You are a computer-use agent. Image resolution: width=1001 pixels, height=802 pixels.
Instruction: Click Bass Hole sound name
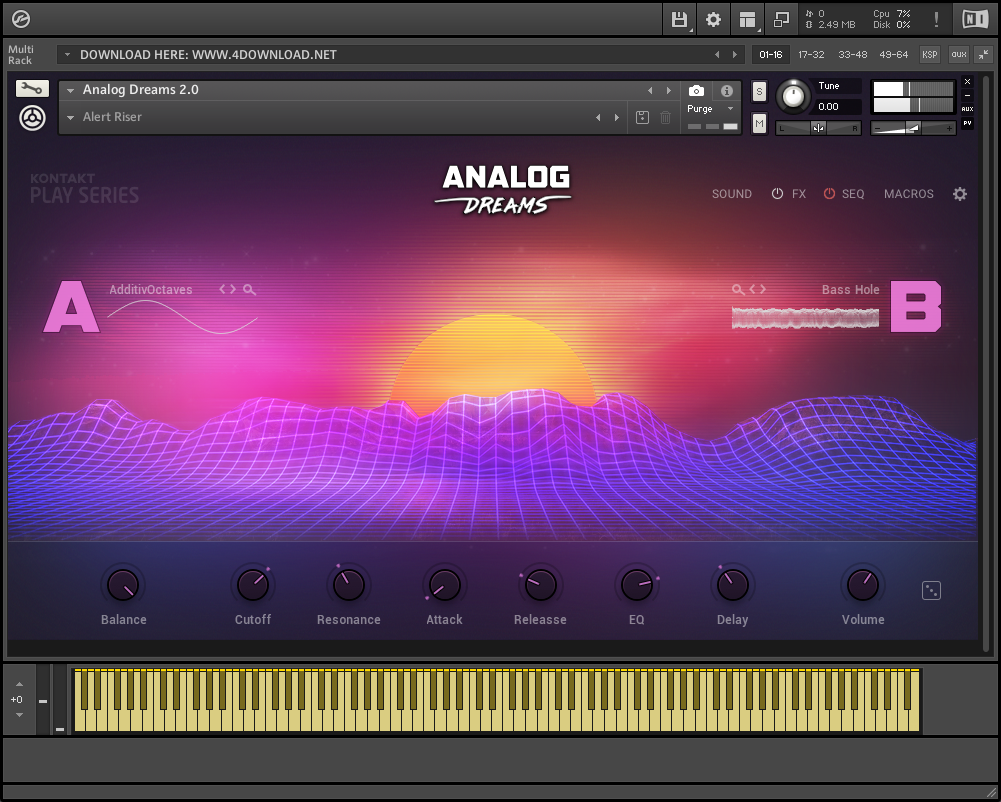(x=850, y=289)
